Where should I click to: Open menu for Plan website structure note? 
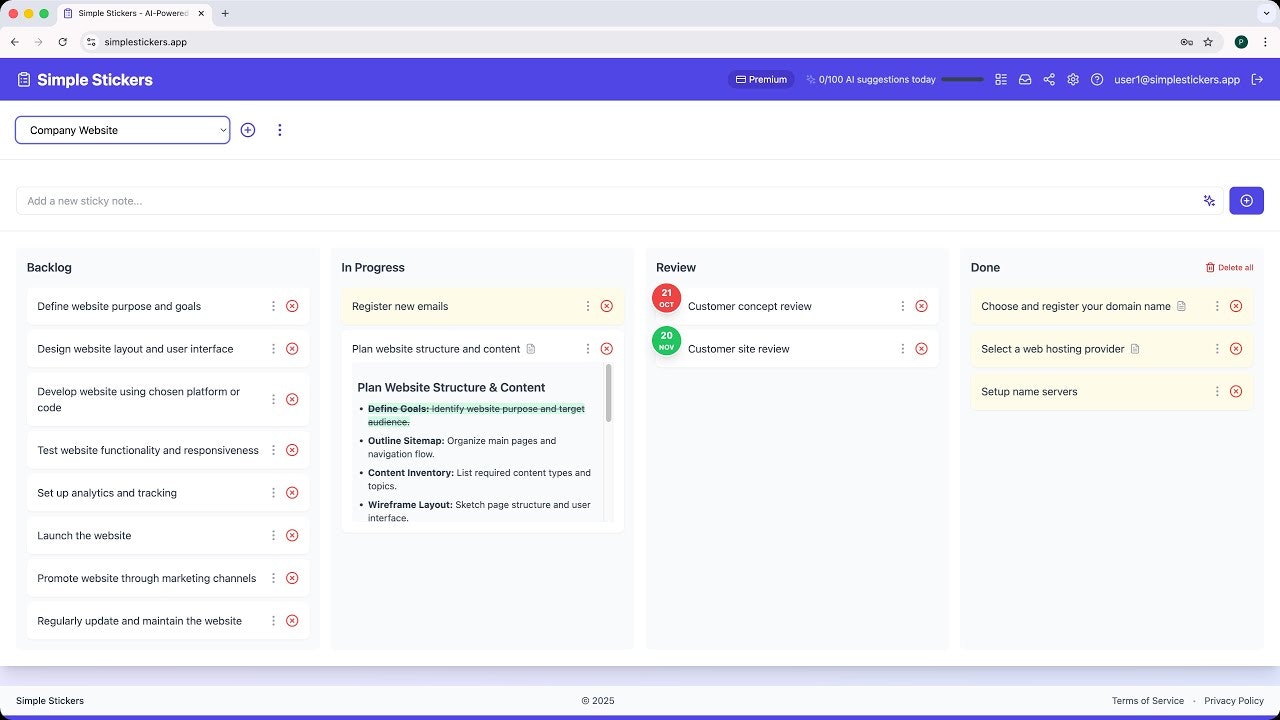[x=588, y=349]
